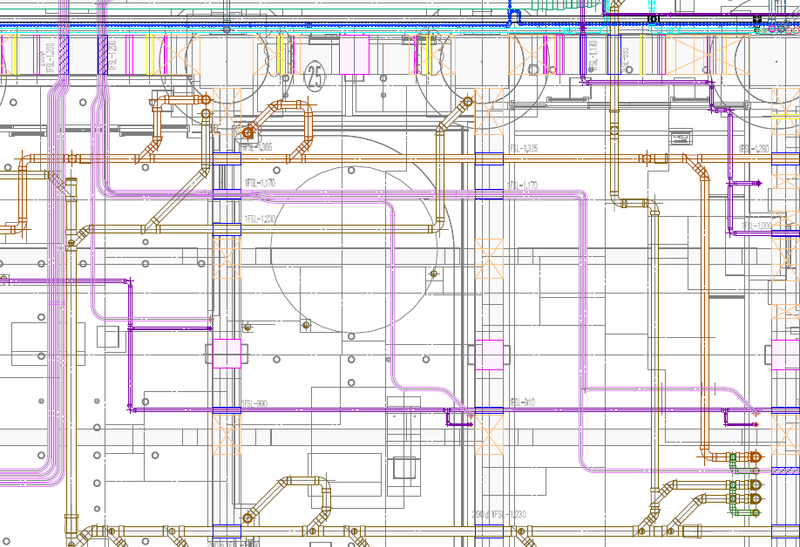Viewport: 800px width, 547px height.
Task: Click the circled number 25 grid marker
Action: pyautogui.click(x=315, y=73)
